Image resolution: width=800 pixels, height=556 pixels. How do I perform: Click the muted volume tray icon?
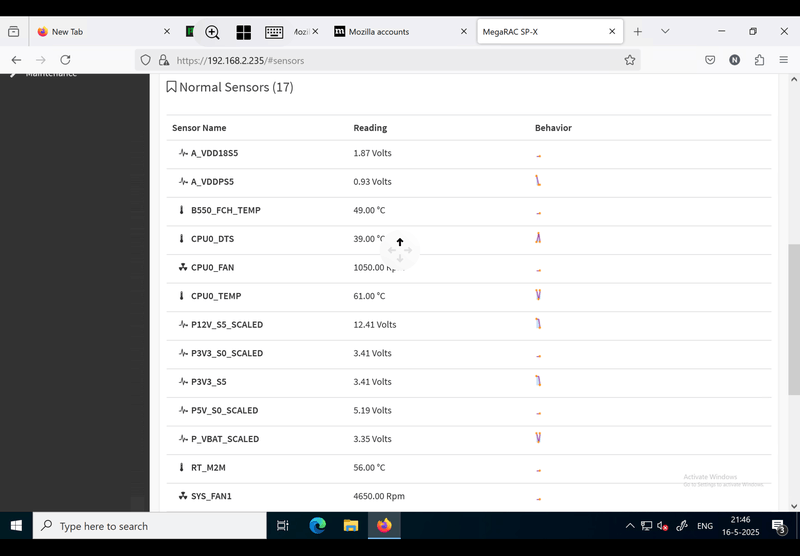[662, 526]
